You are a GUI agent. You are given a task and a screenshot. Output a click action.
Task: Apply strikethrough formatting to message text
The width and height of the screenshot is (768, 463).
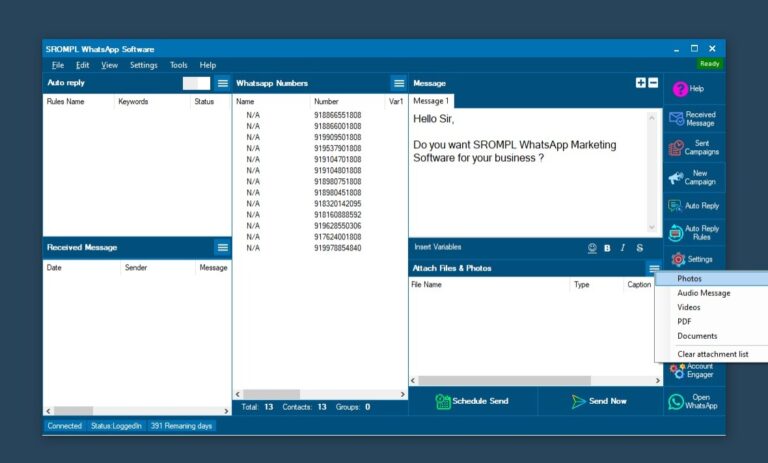640,247
